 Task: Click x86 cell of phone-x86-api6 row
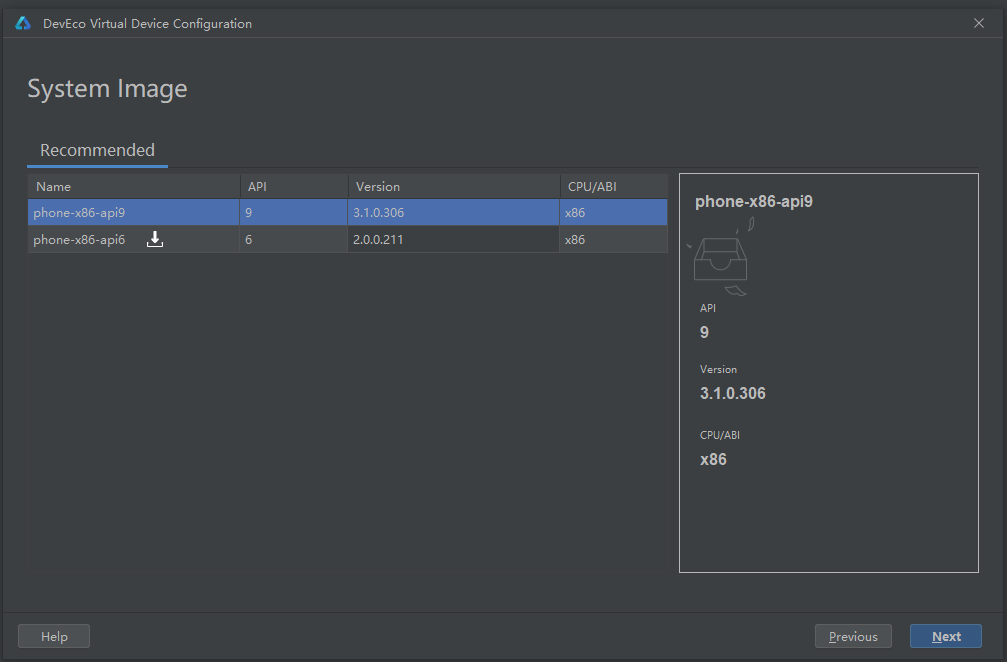pyautogui.click(x=575, y=240)
